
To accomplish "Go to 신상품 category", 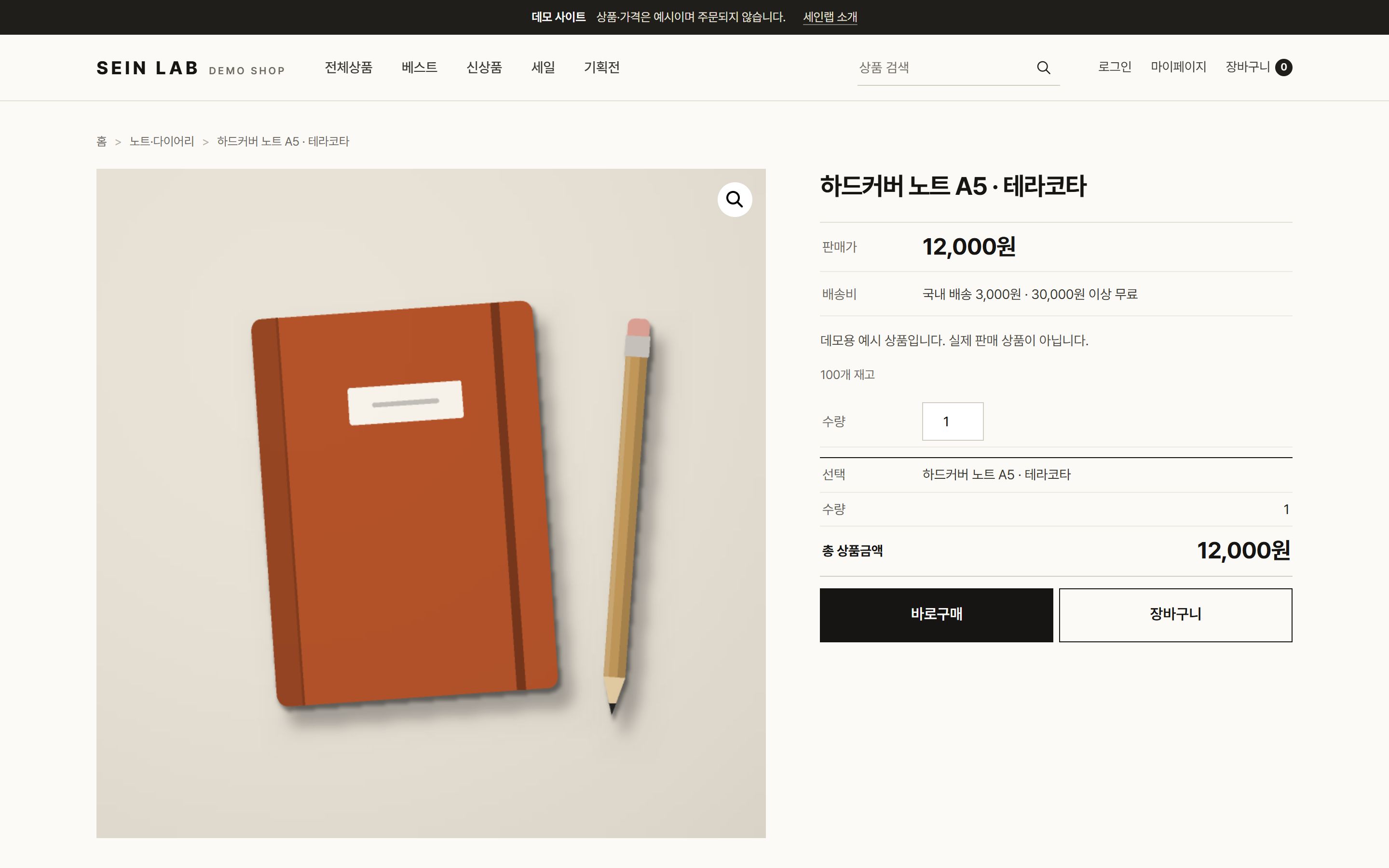I will pos(484,67).
